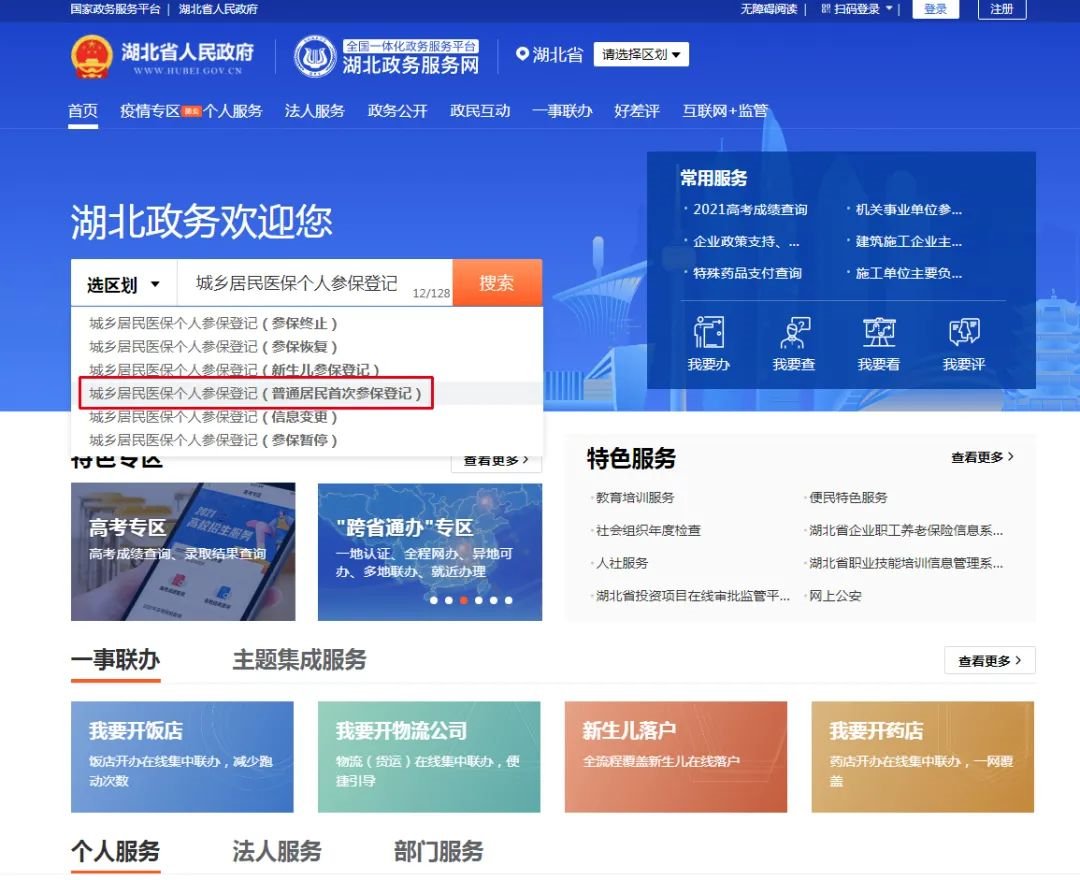Open 社会组织年度检查 link
Screen dimensions: 1080x880
648,530
